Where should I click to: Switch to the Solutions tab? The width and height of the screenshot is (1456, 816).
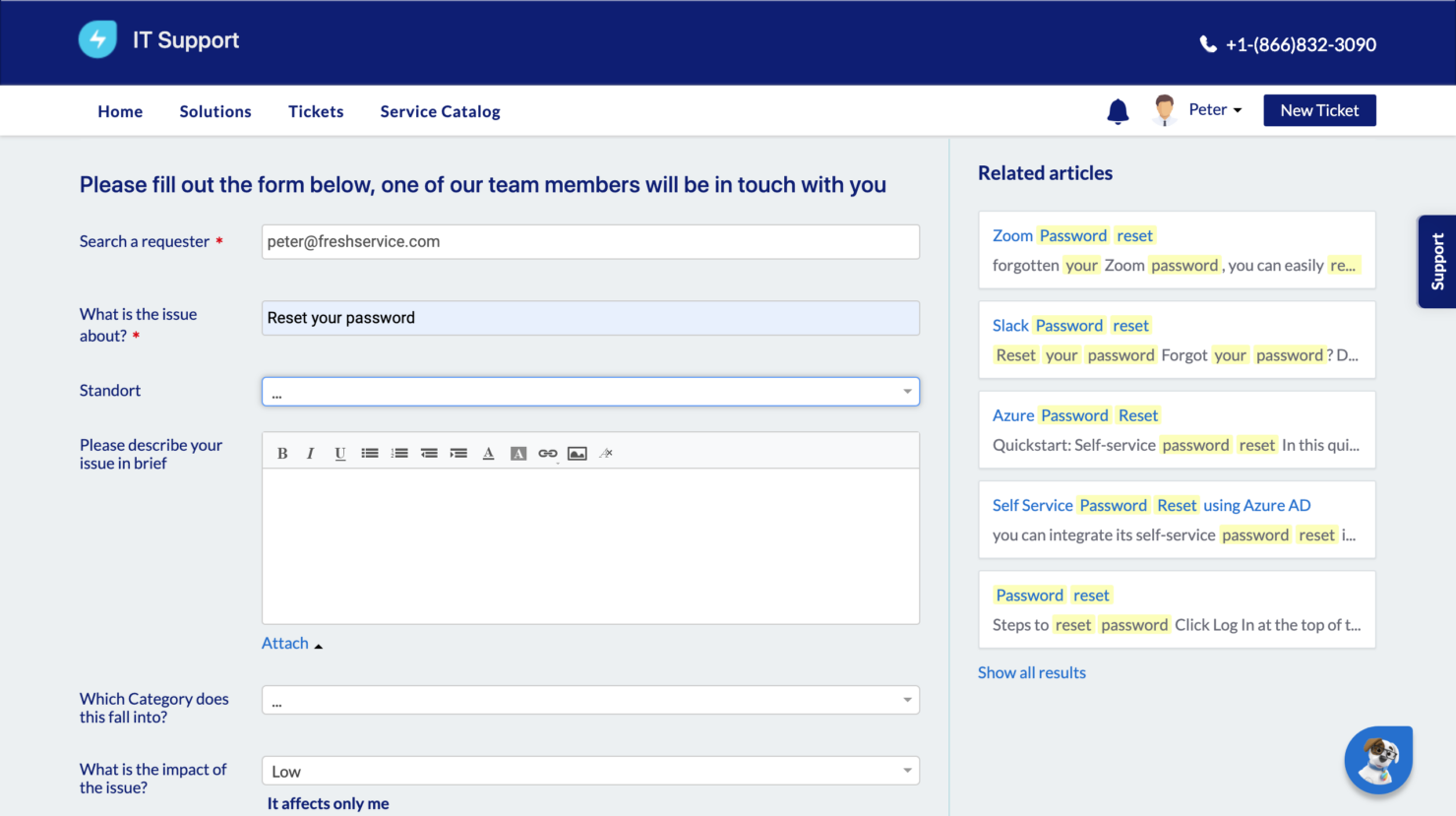coord(215,111)
